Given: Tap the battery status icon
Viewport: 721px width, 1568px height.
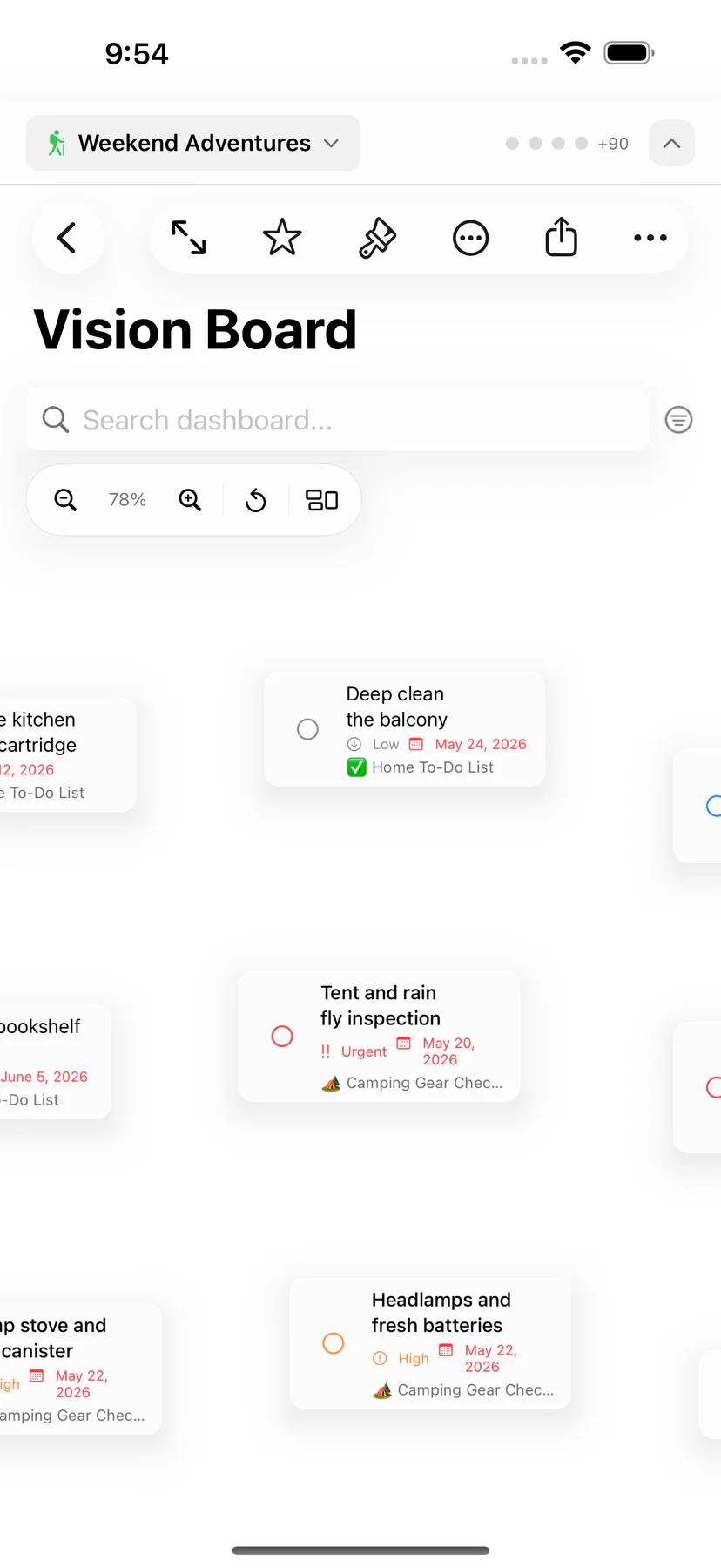Looking at the screenshot, I should 630,52.
